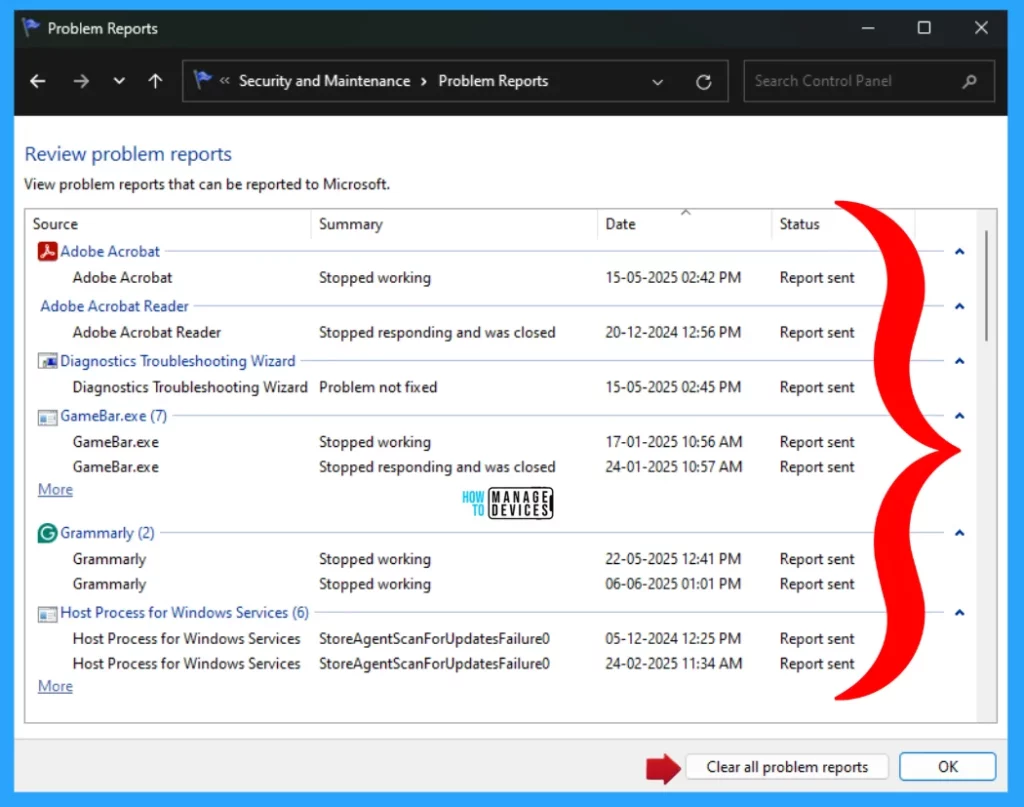Collapse the Grammarly group
The image size is (1024, 807).
[959, 533]
